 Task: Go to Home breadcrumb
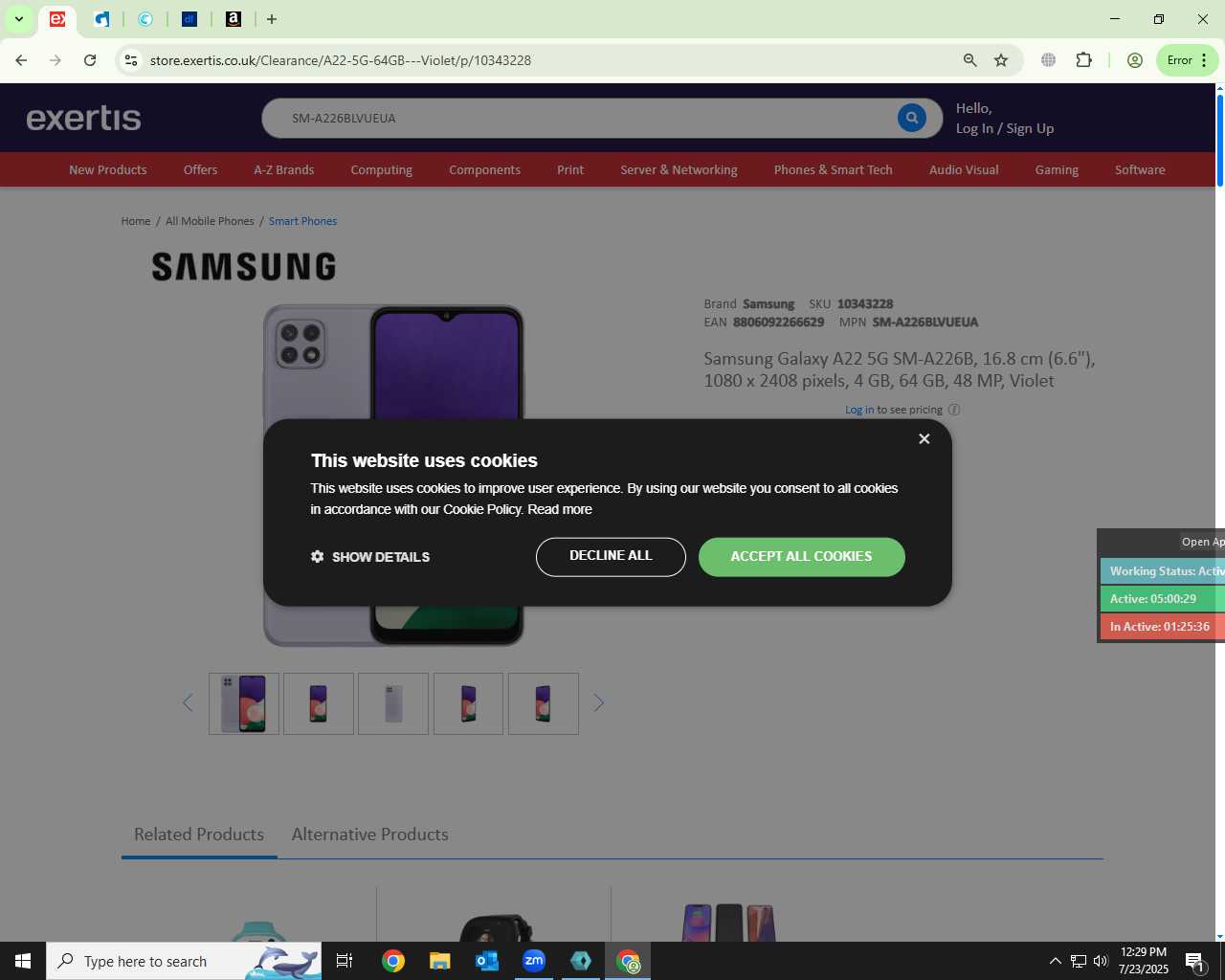point(136,221)
